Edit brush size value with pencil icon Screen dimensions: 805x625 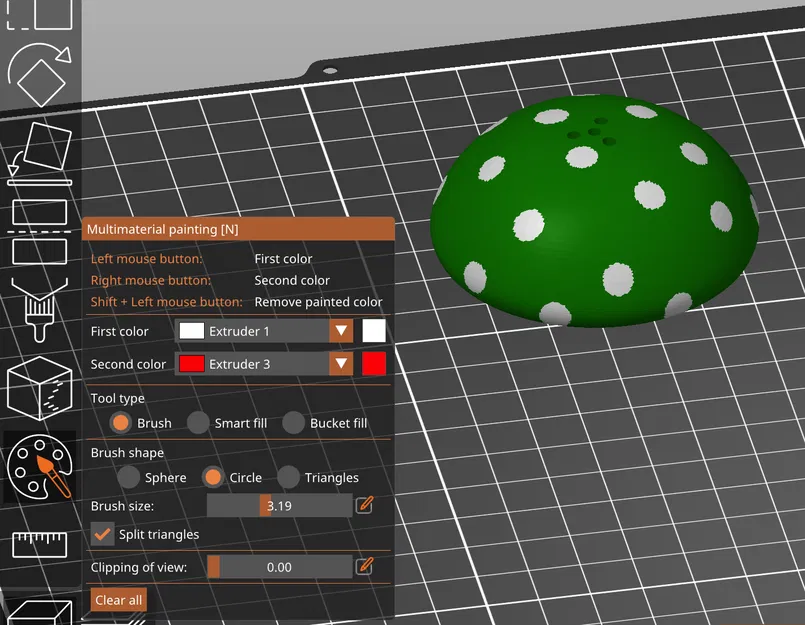pos(364,505)
